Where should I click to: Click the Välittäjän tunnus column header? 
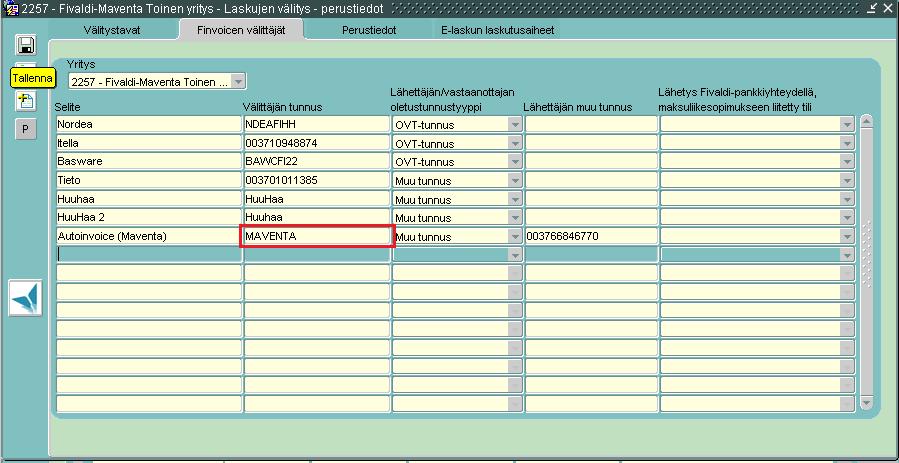tap(282, 107)
